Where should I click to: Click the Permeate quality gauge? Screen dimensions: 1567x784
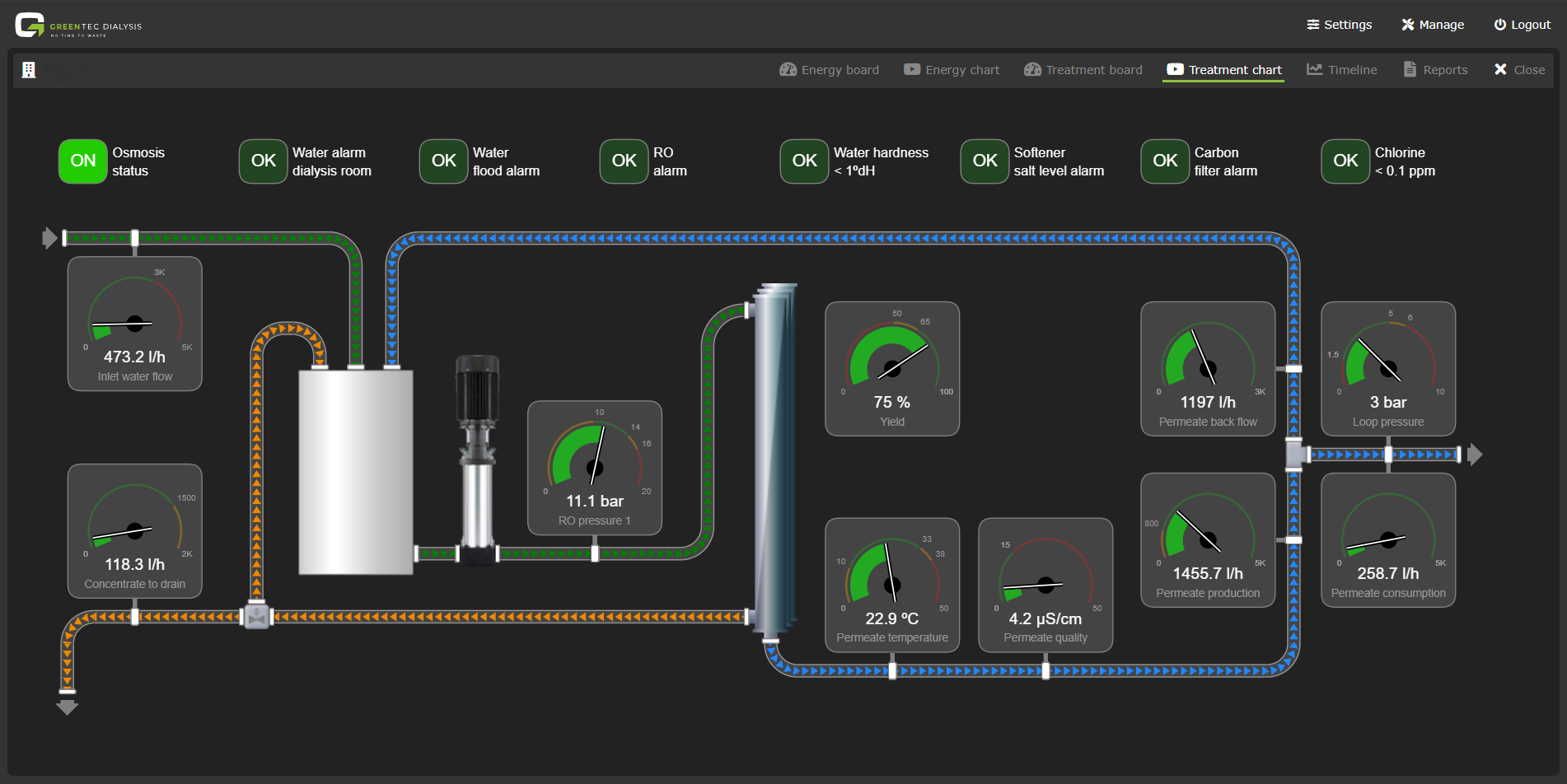point(1045,585)
